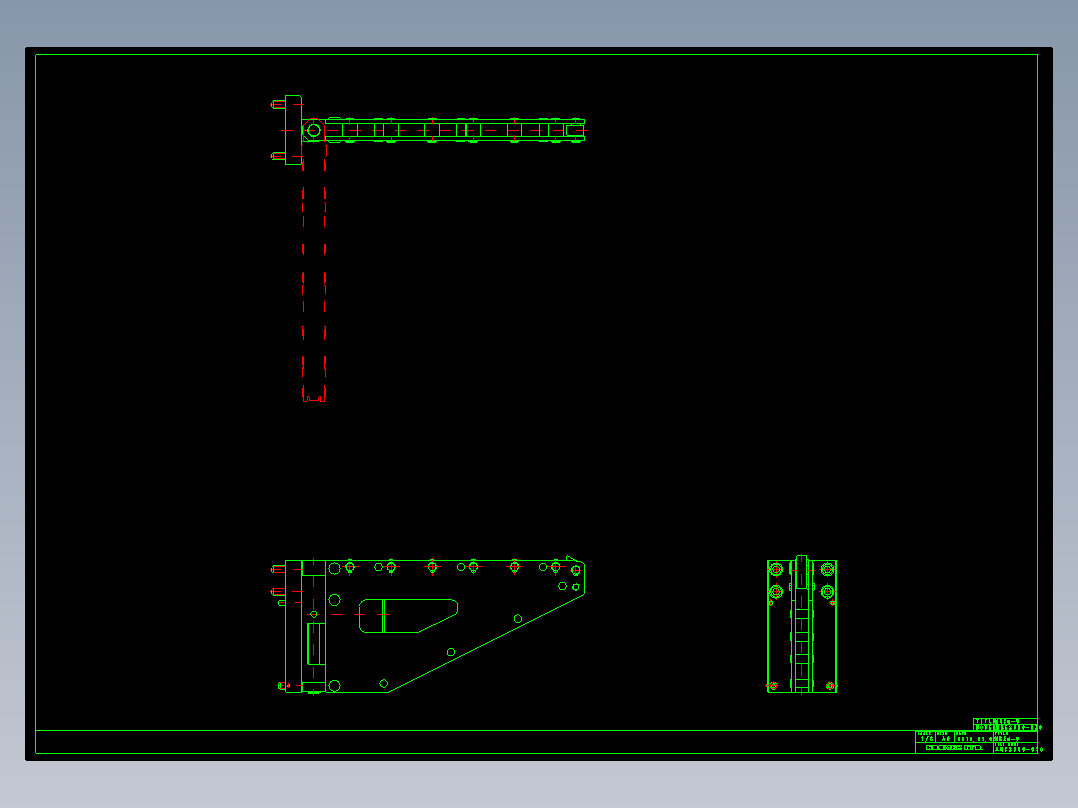
Task: Click the pivot circle in the top view
Action: tap(314, 130)
